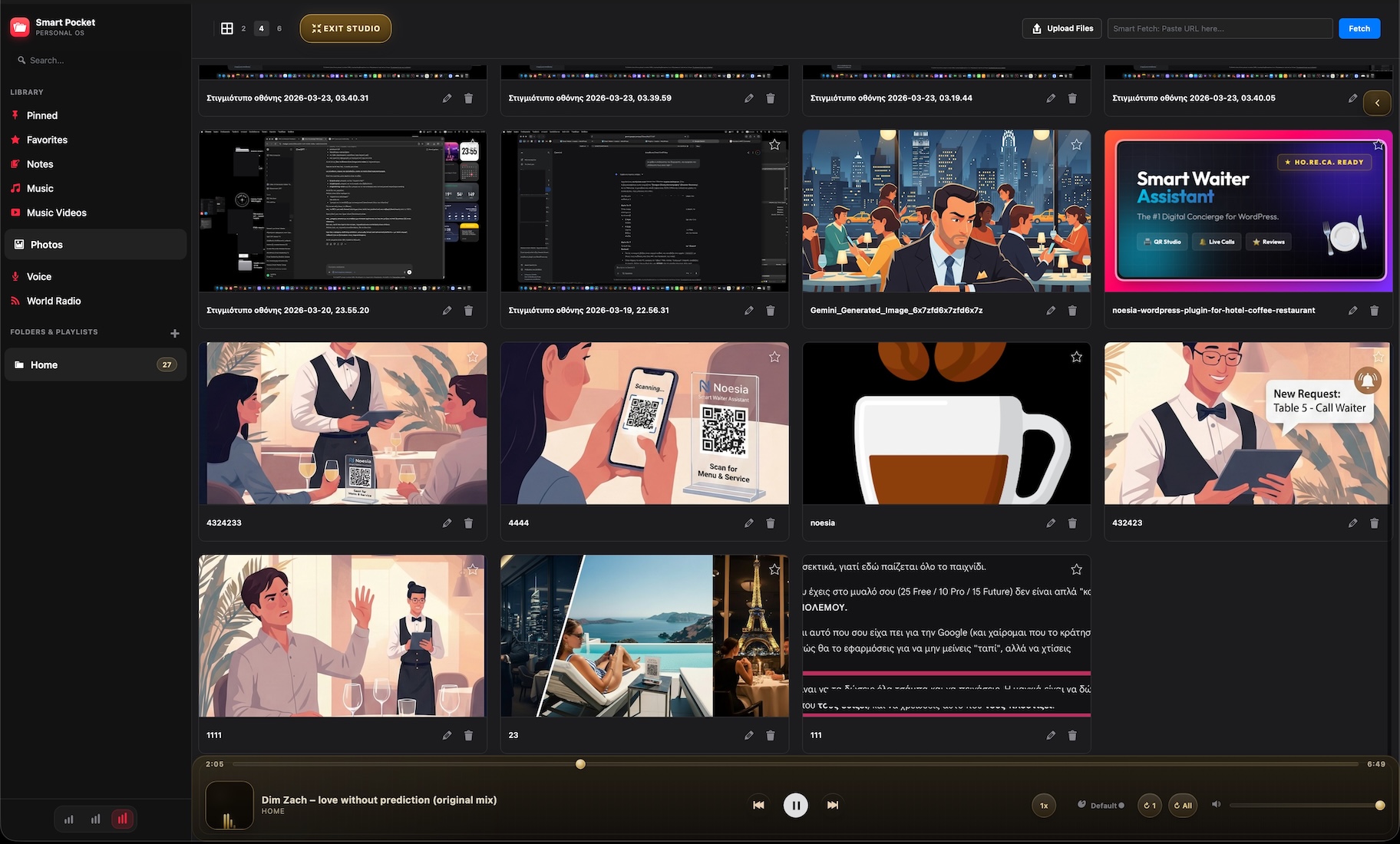The image size is (1400, 844).
Task: Delete the image named 4444
Action: tap(771, 523)
